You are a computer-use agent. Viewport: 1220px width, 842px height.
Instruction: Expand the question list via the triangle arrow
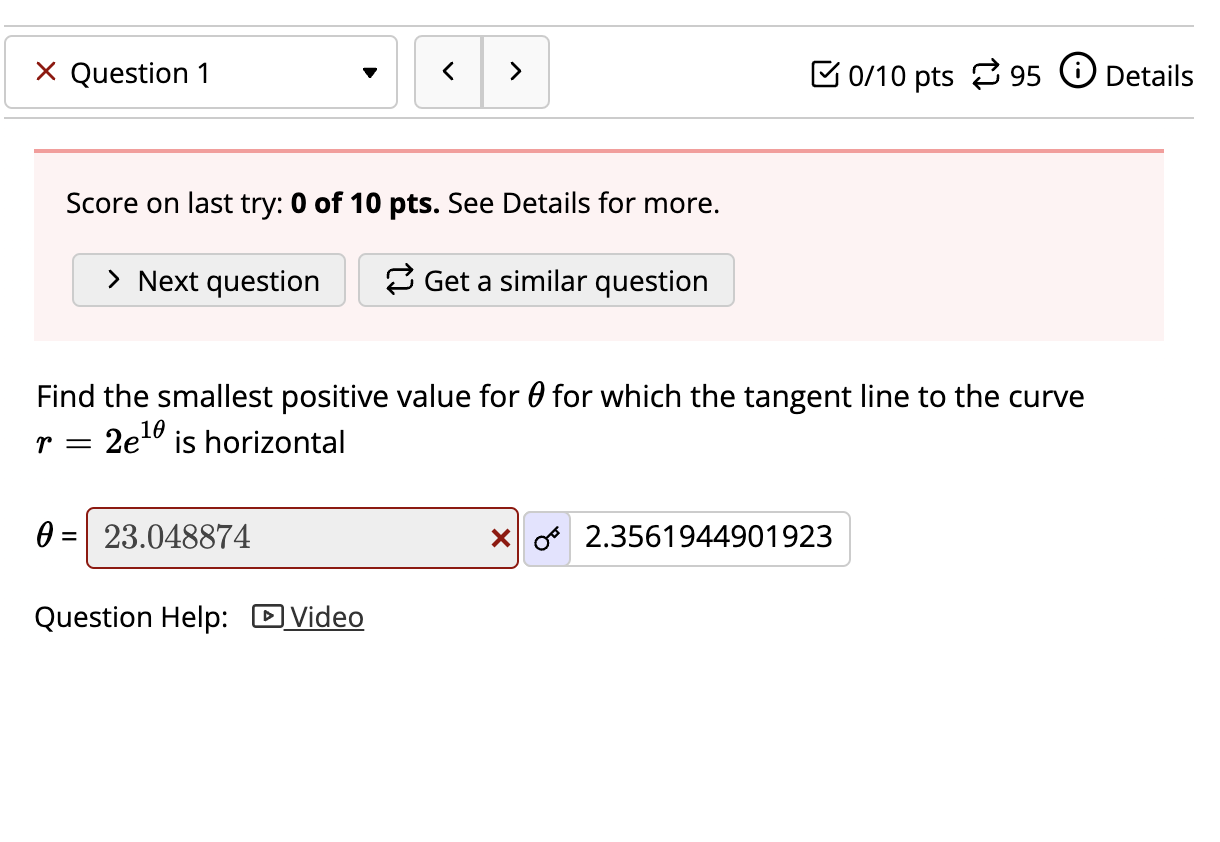pos(369,71)
